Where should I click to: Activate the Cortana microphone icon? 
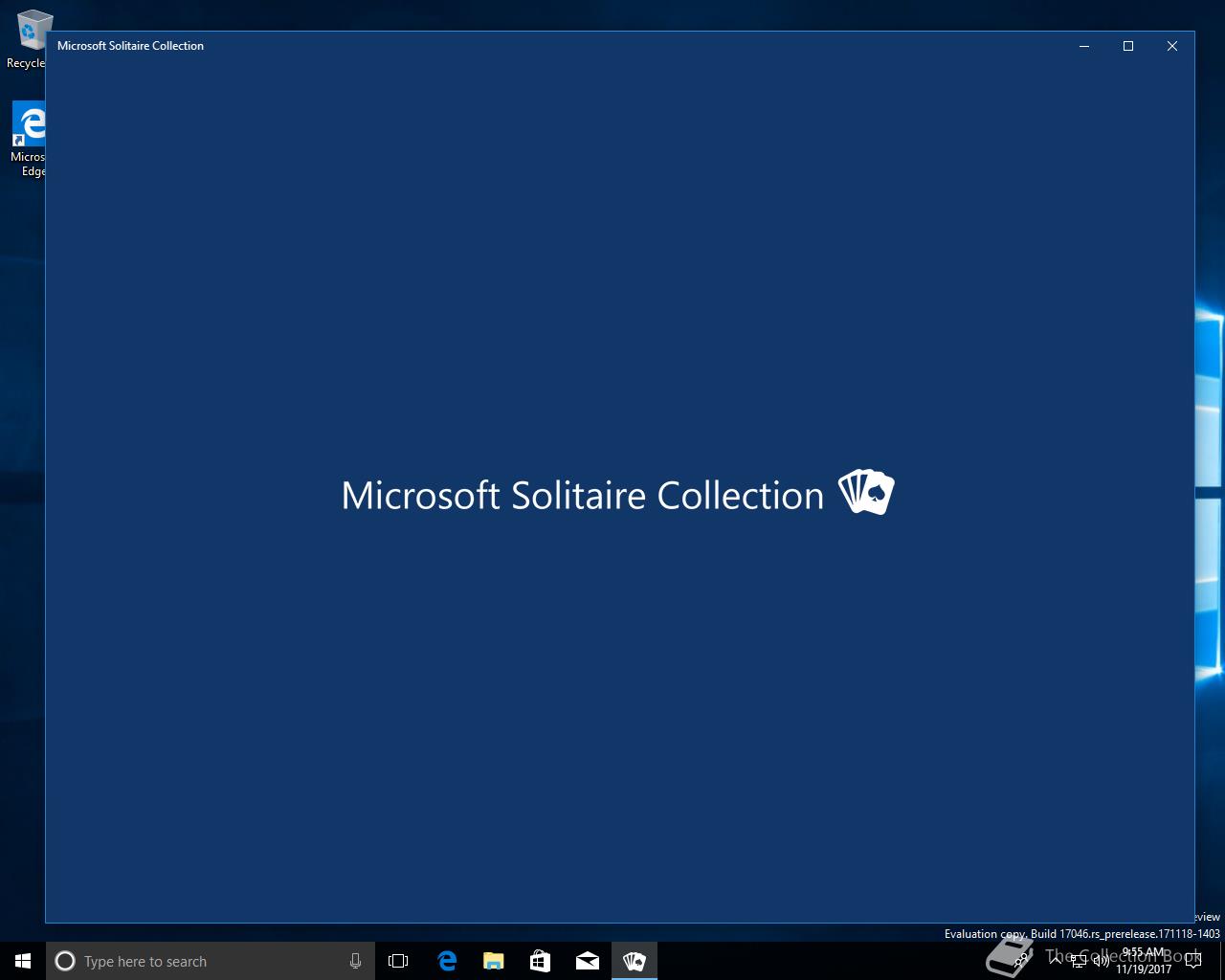(355, 961)
